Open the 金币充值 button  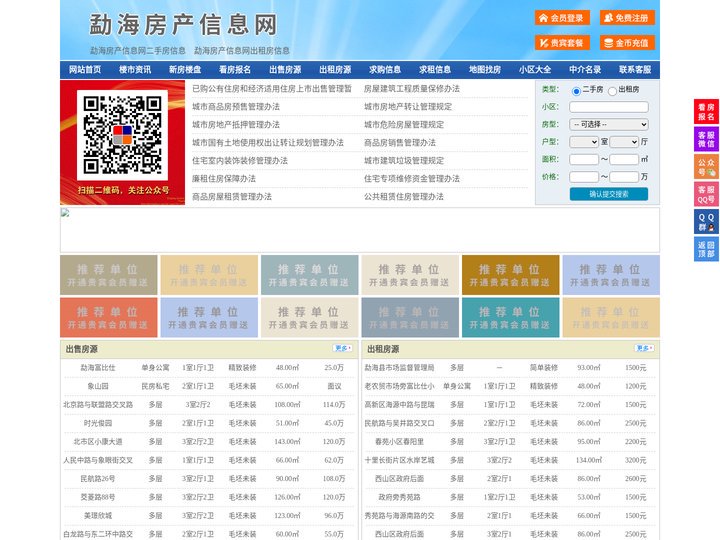[x=627, y=43]
